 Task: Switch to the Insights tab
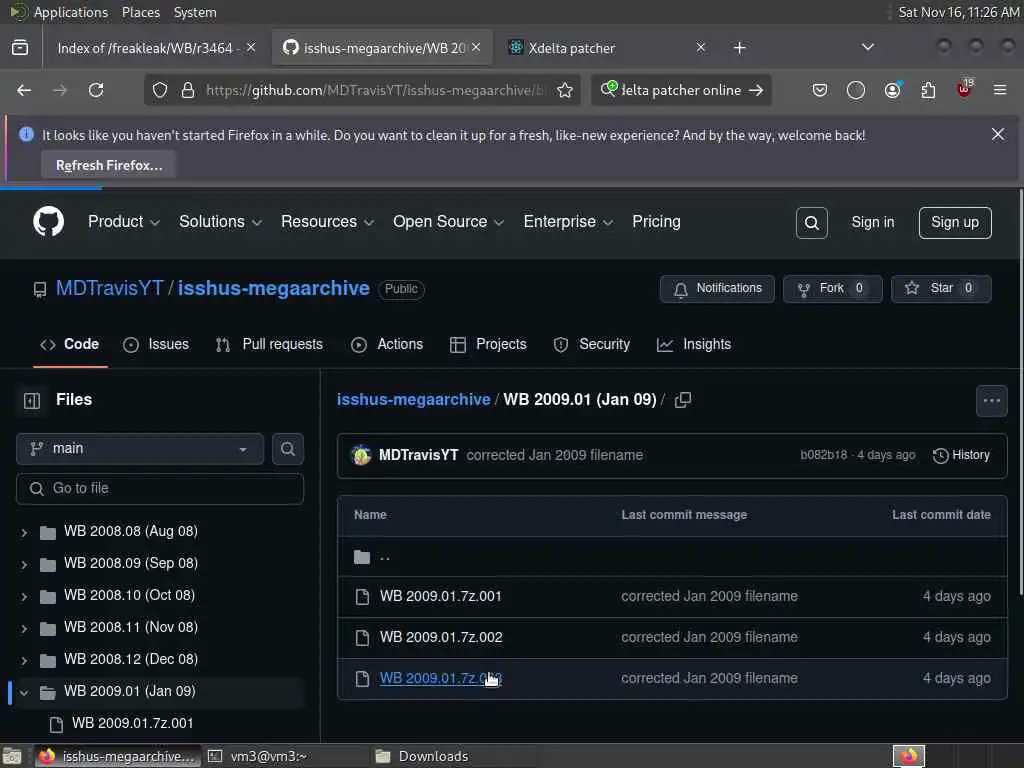click(x=694, y=344)
